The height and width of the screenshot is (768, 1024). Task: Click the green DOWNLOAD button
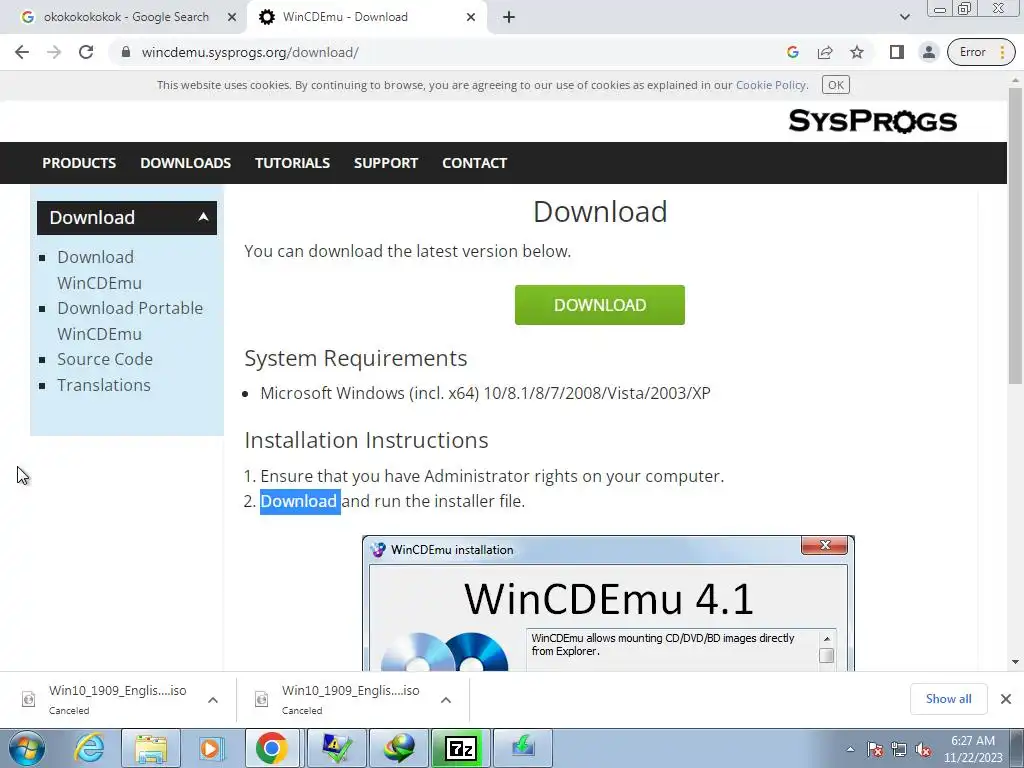pos(600,305)
